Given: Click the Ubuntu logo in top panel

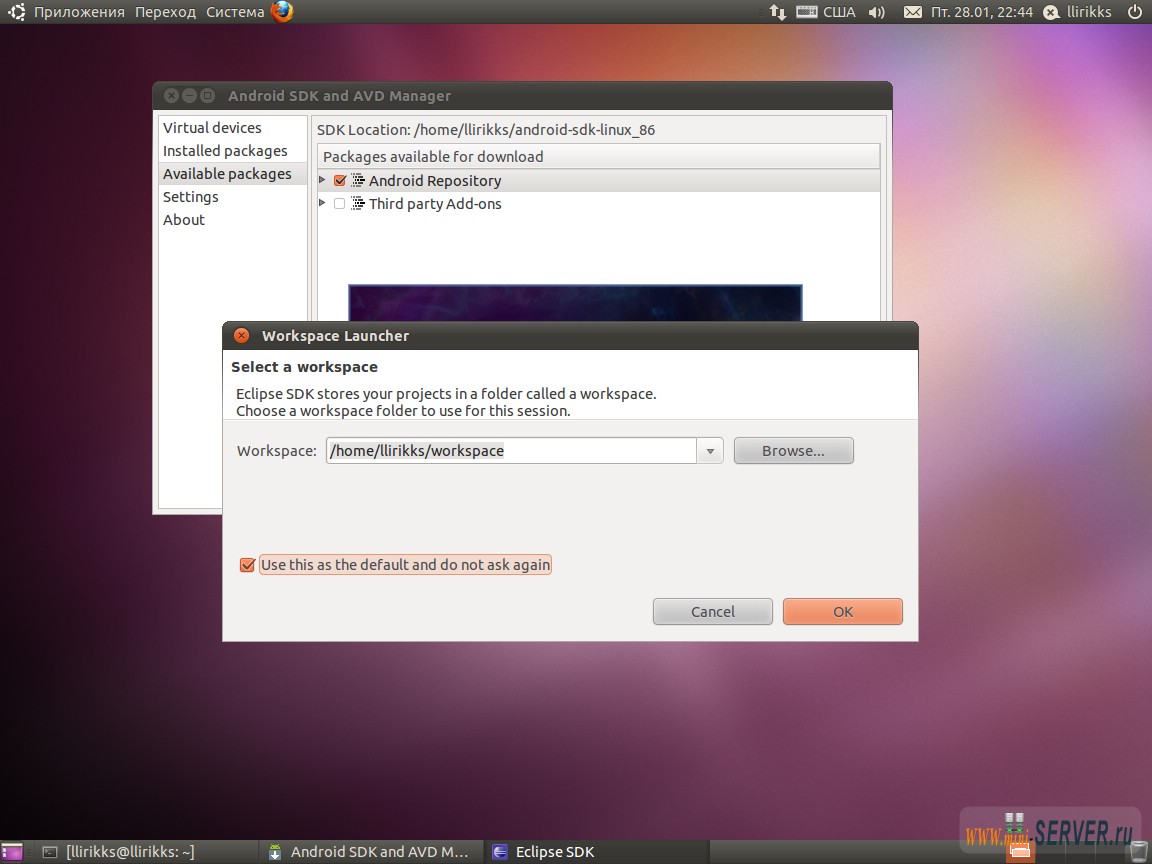Looking at the screenshot, I should click(16, 12).
